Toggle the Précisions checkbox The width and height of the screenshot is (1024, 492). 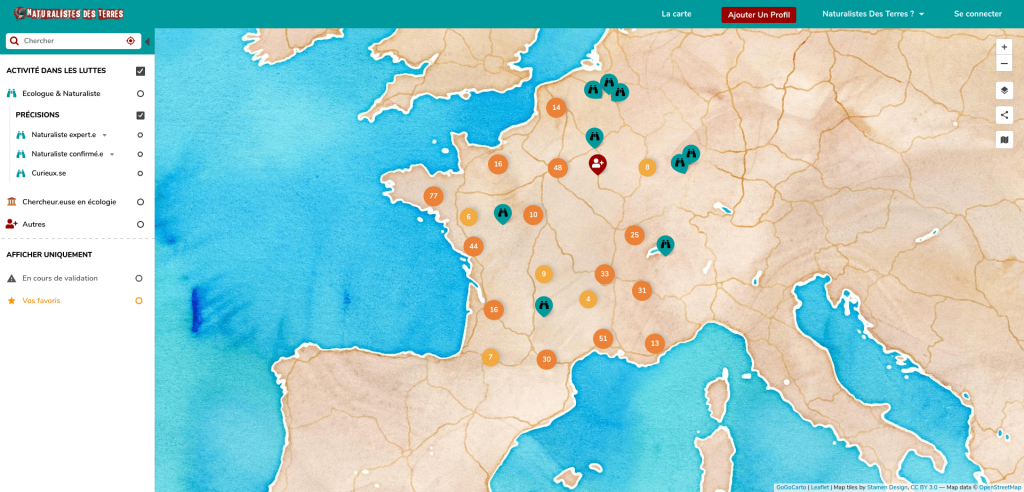click(x=140, y=115)
